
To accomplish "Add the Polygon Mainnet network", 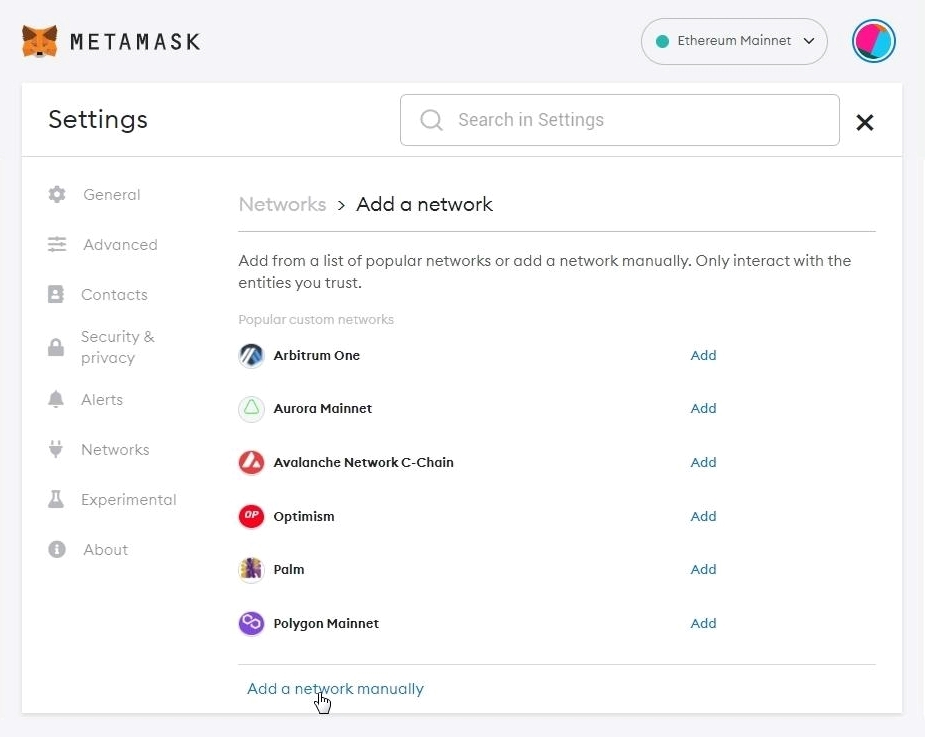I will 703,624.
